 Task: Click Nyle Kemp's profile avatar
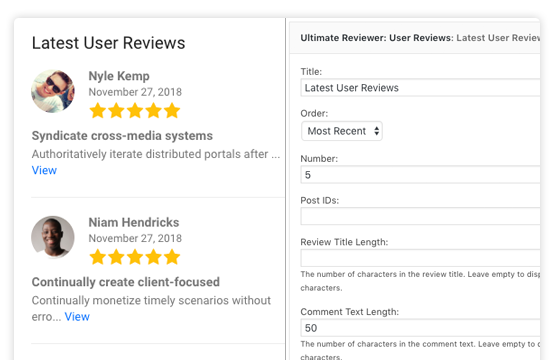click(x=53, y=91)
